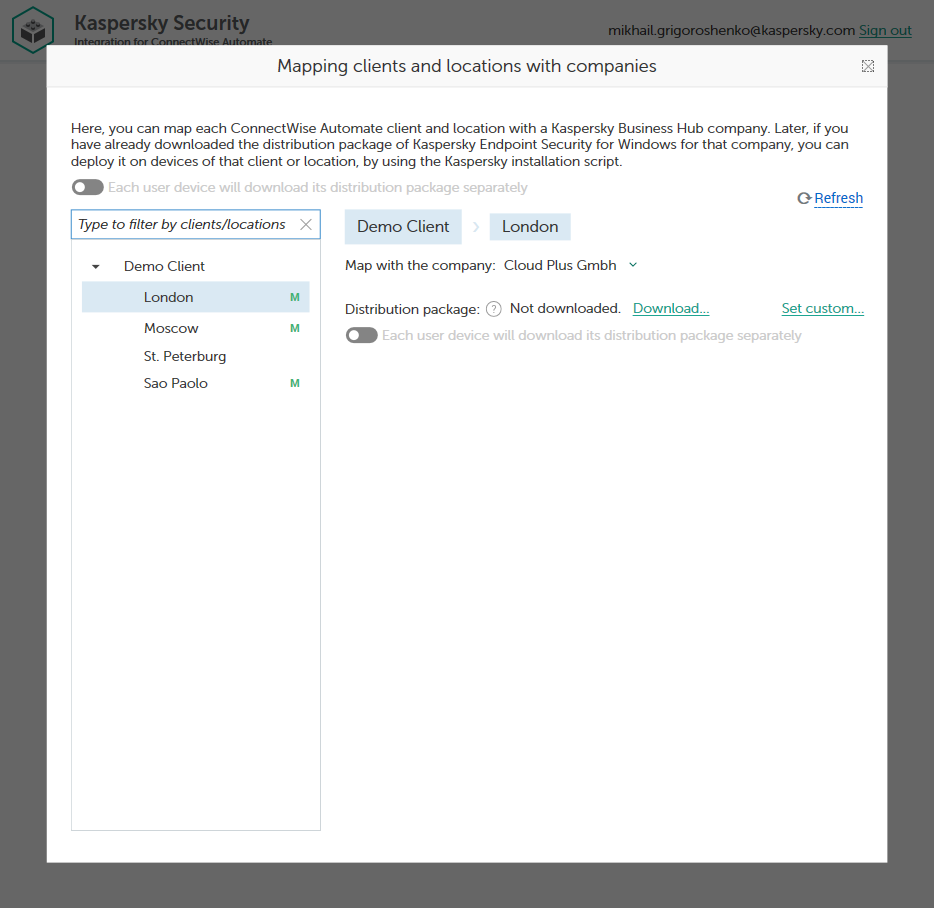
Task: Clear the filter using the X icon
Action: [x=305, y=224]
